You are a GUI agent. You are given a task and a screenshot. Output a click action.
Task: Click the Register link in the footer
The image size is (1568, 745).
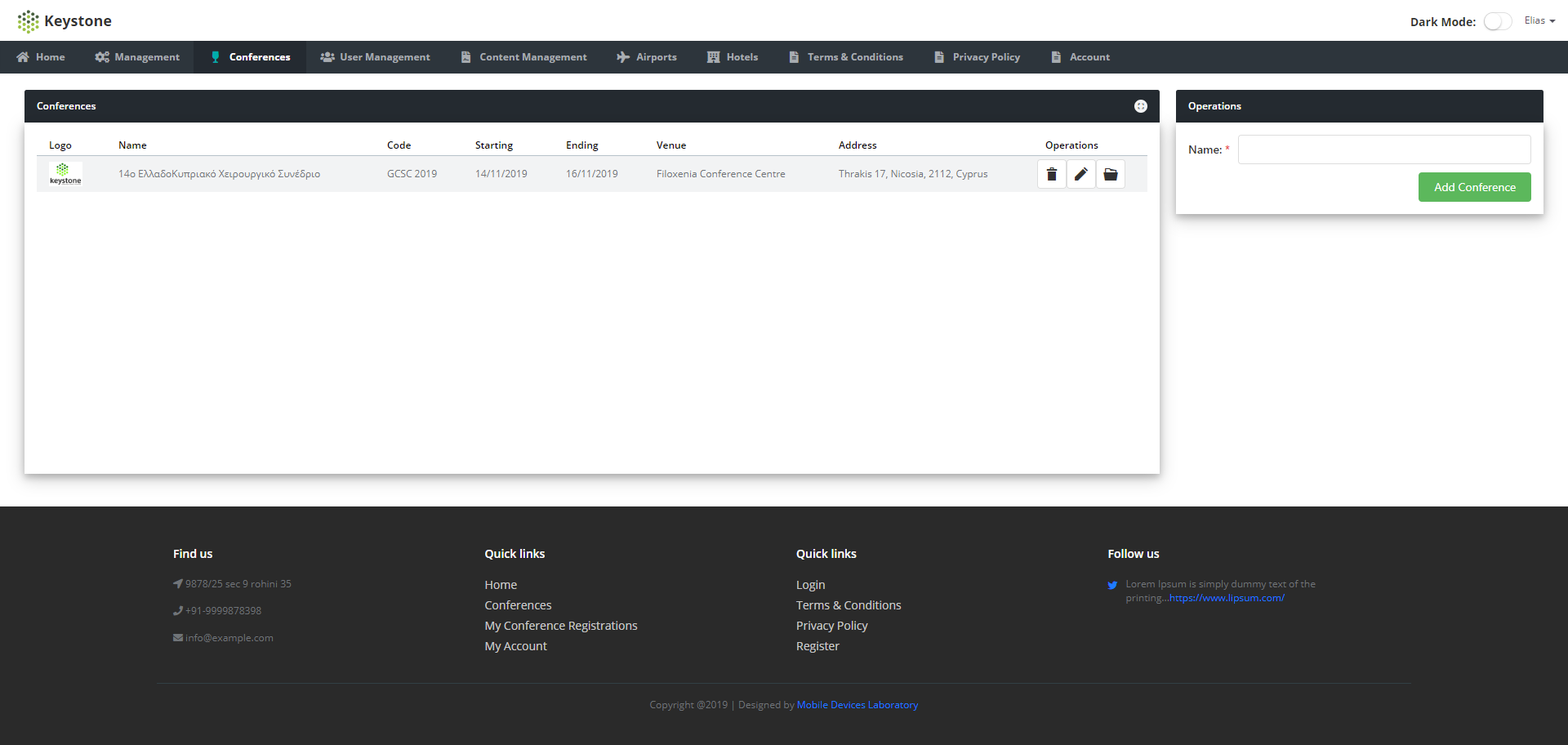(817, 646)
